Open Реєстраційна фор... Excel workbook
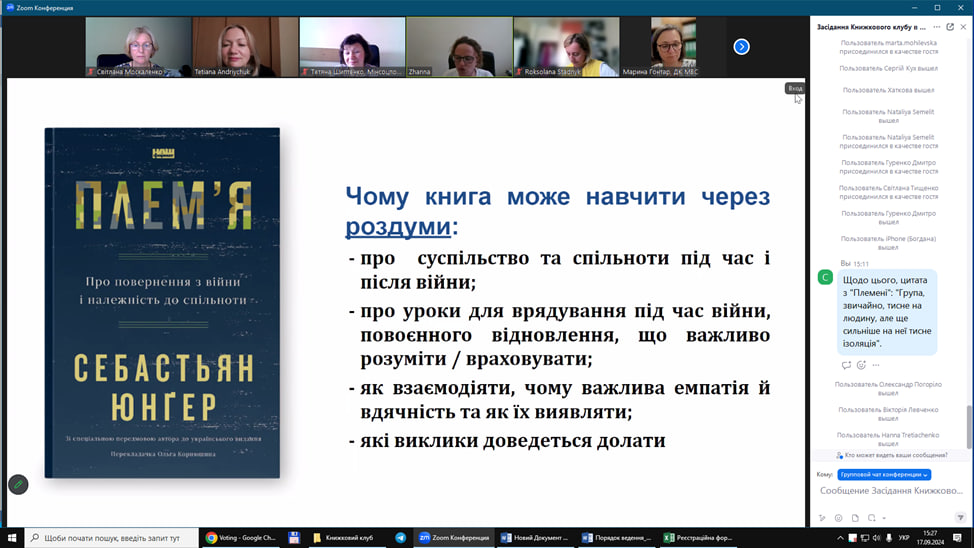The image size is (974, 548). (x=698, y=537)
